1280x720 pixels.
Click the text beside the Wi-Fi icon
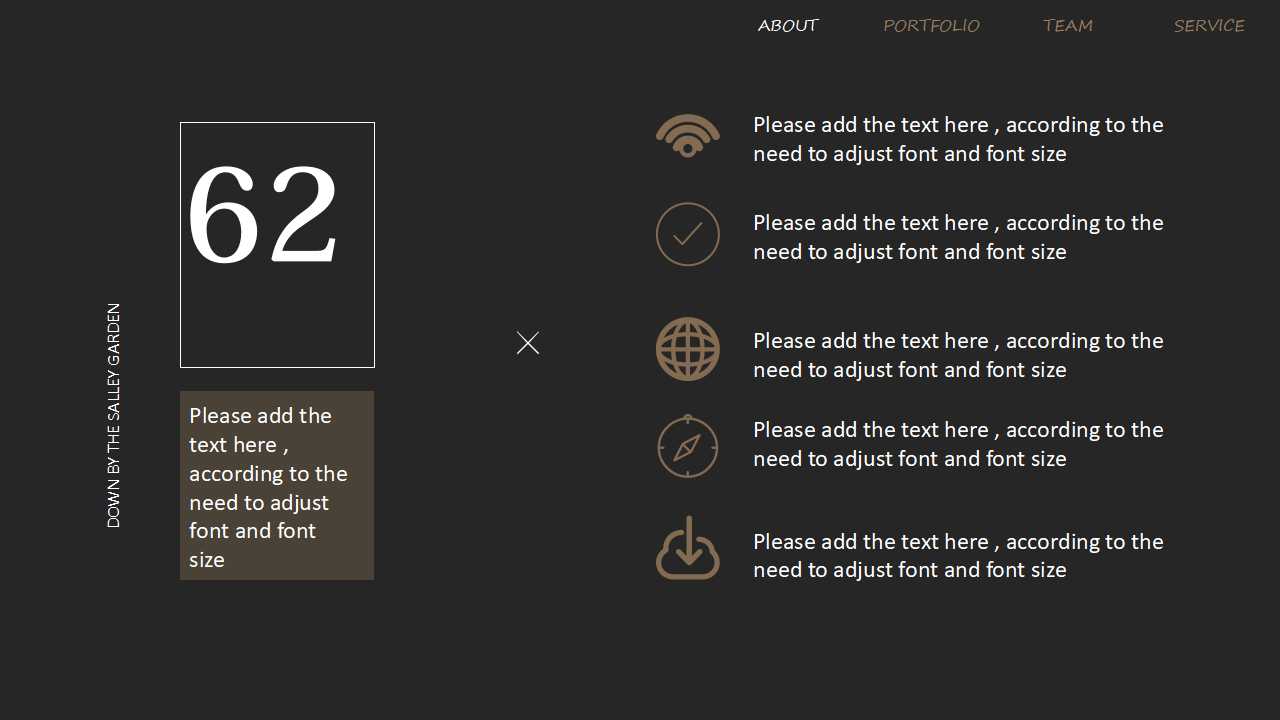pyautogui.click(x=958, y=139)
